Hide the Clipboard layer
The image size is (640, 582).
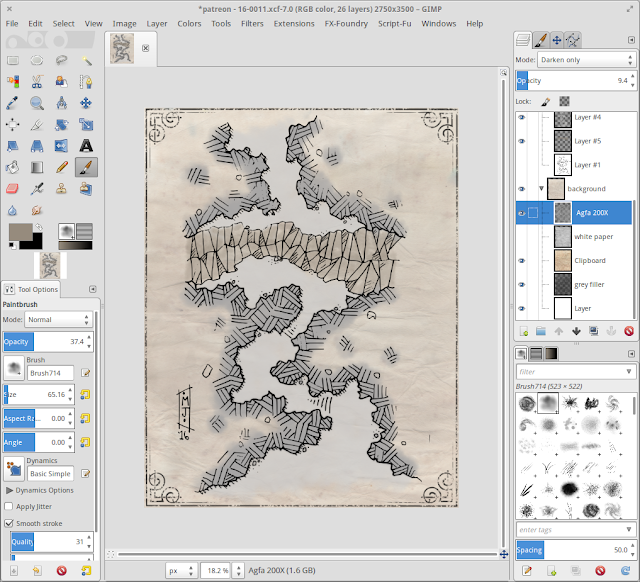(x=522, y=260)
